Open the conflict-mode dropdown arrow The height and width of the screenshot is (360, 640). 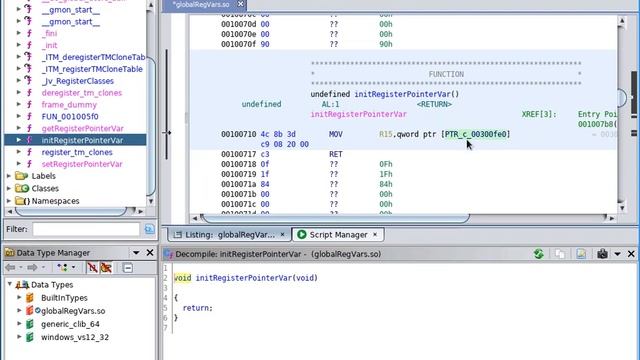coord(73,268)
